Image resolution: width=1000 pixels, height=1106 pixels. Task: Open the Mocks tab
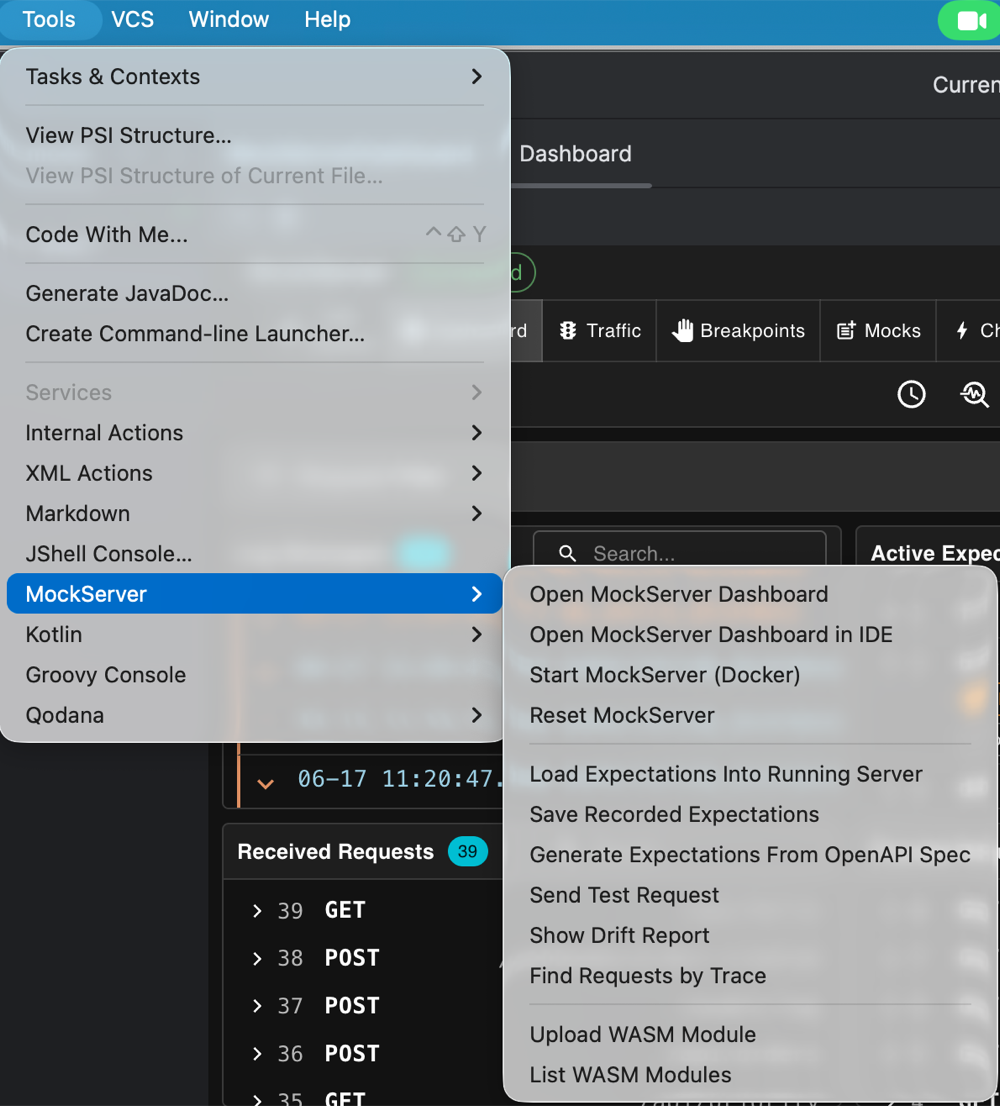coord(878,330)
